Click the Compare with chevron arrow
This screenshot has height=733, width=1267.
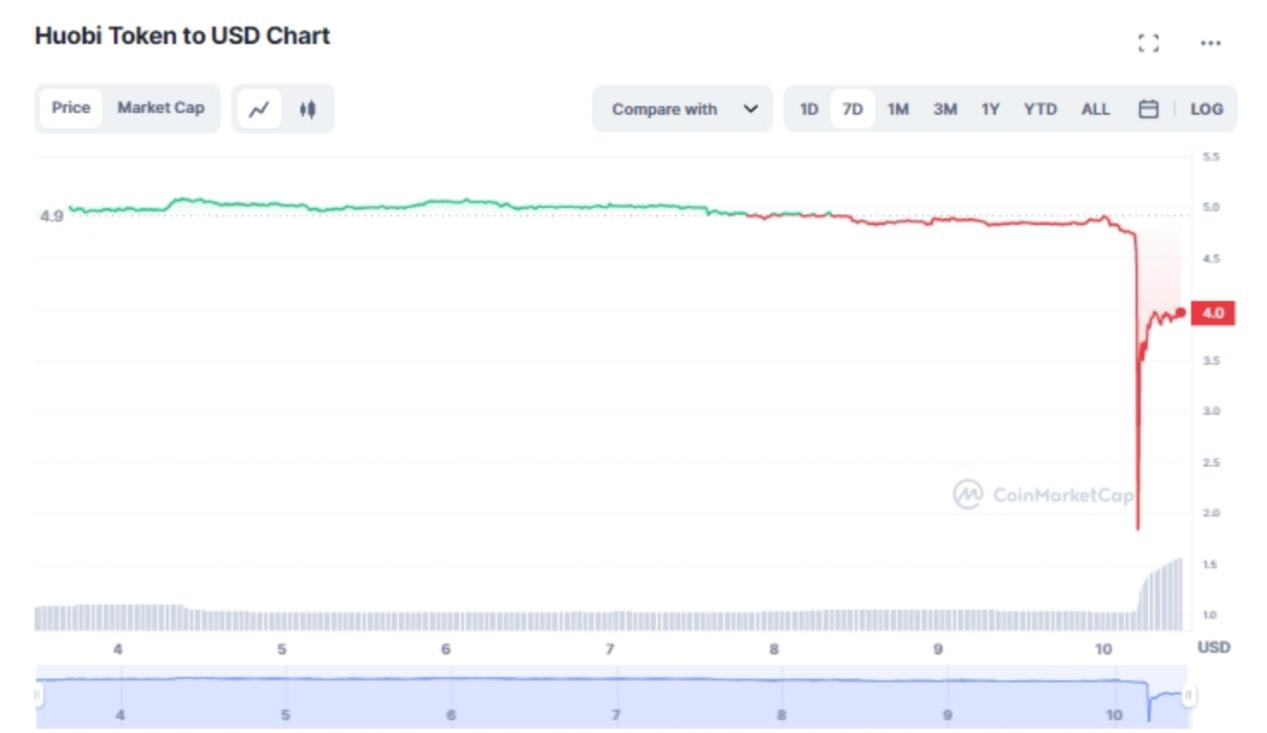[751, 109]
